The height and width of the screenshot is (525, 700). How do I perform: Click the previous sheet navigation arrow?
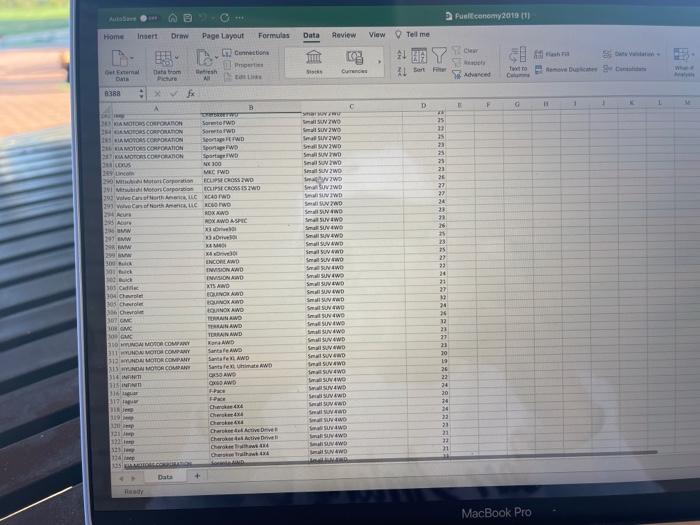tap(121, 478)
